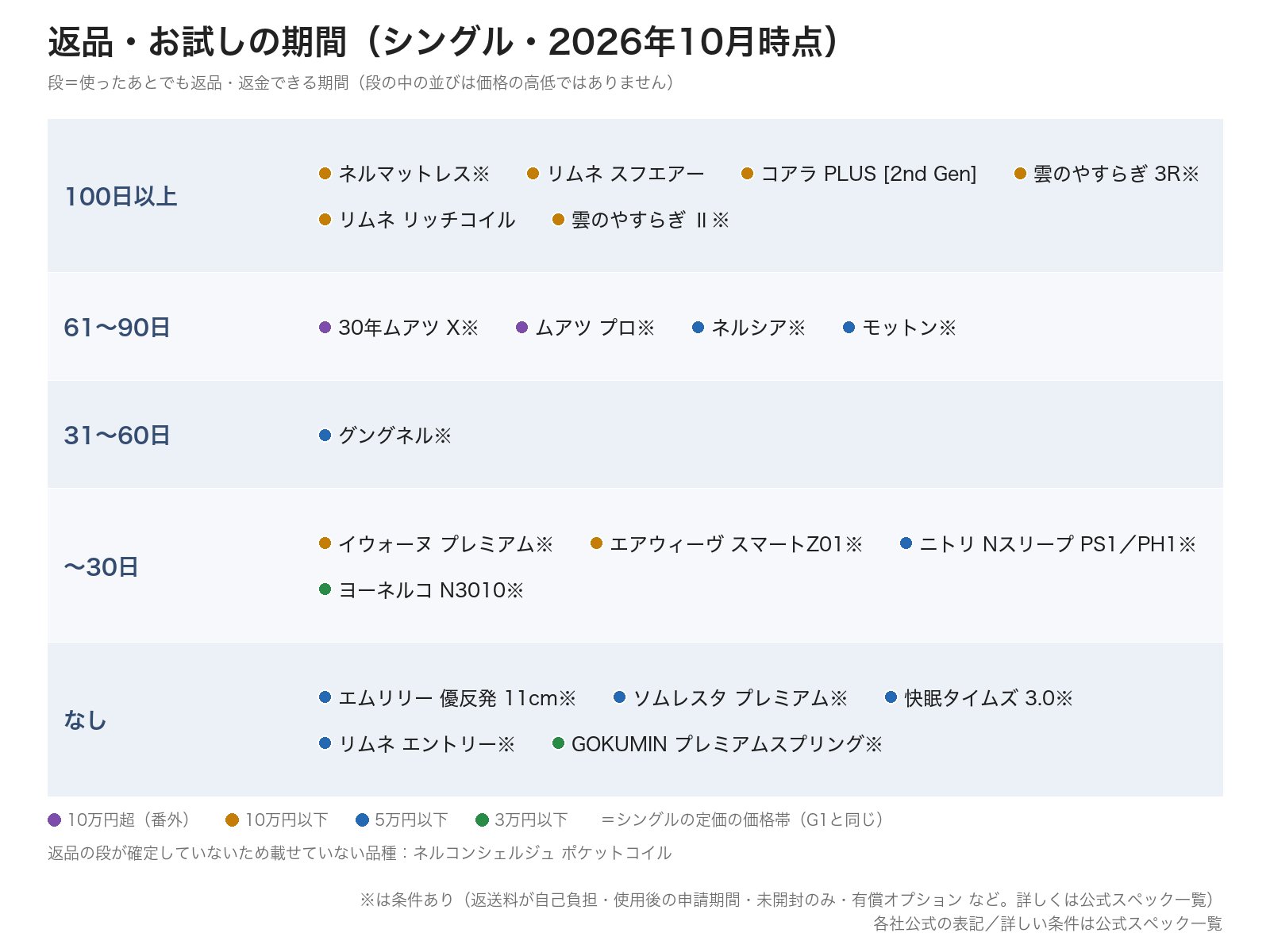The width and height of the screenshot is (1270, 952).
Task: Click the 〜30日 row label
Action: 101,567
